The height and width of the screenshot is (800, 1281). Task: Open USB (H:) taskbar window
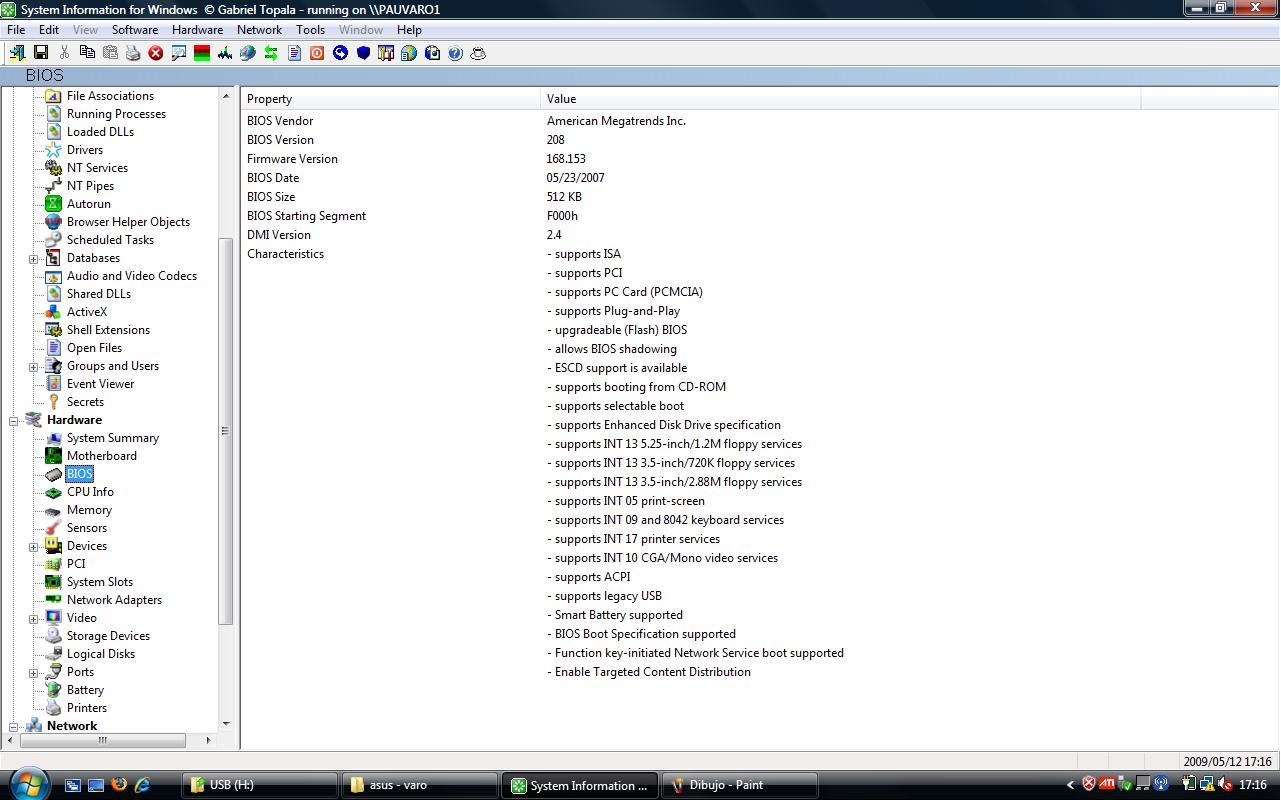coord(259,785)
